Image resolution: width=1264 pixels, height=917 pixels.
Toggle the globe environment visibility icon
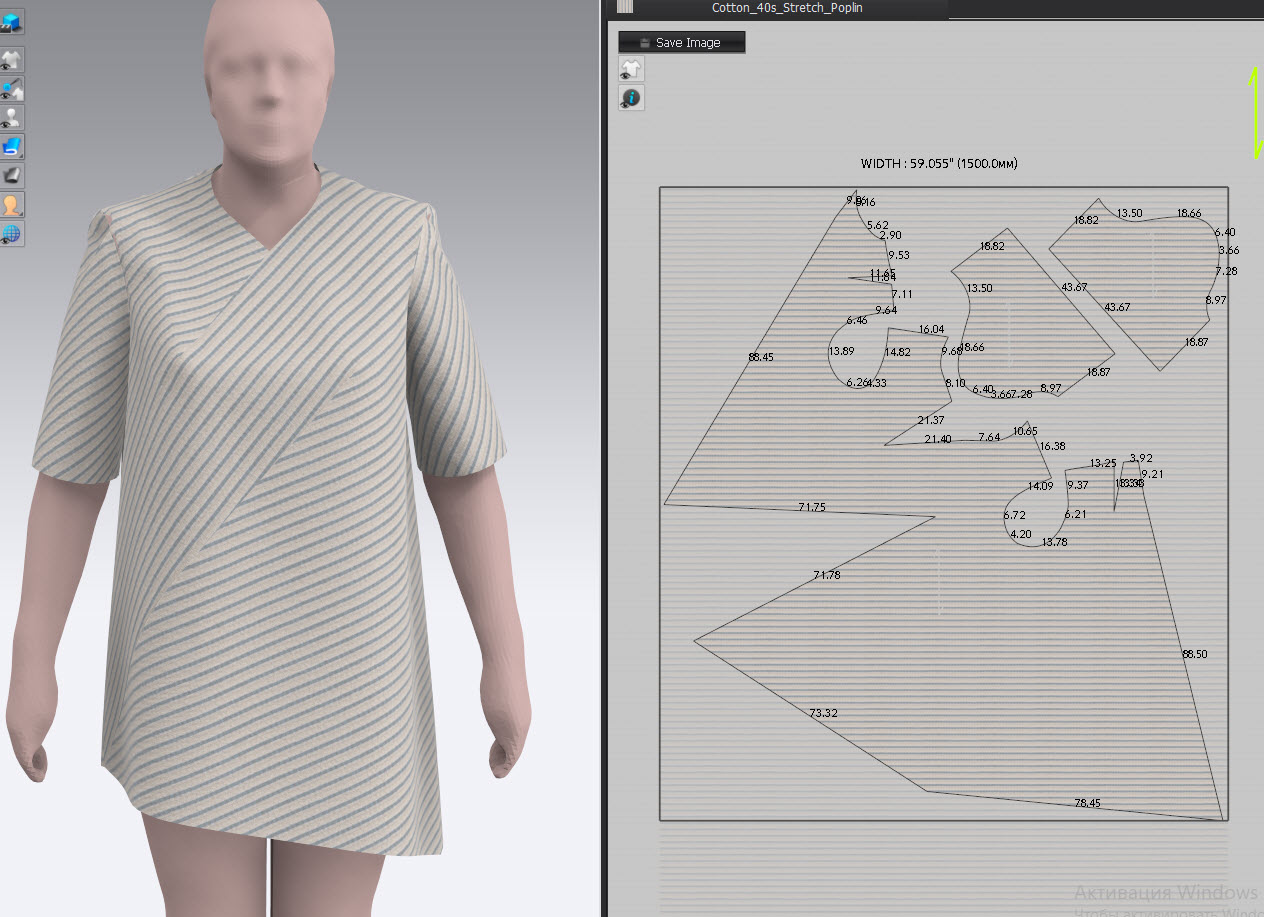13,234
